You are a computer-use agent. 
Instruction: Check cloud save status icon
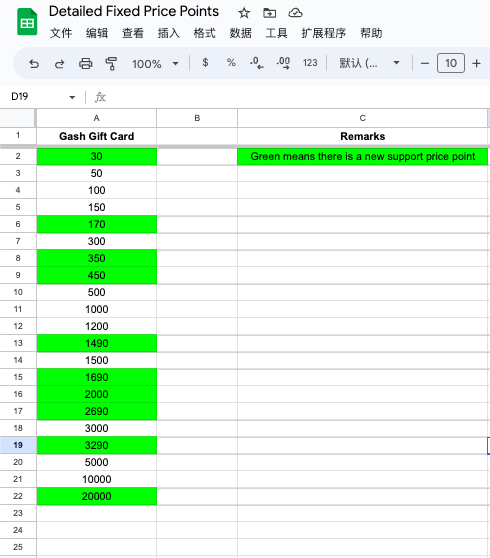click(x=295, y=13)
